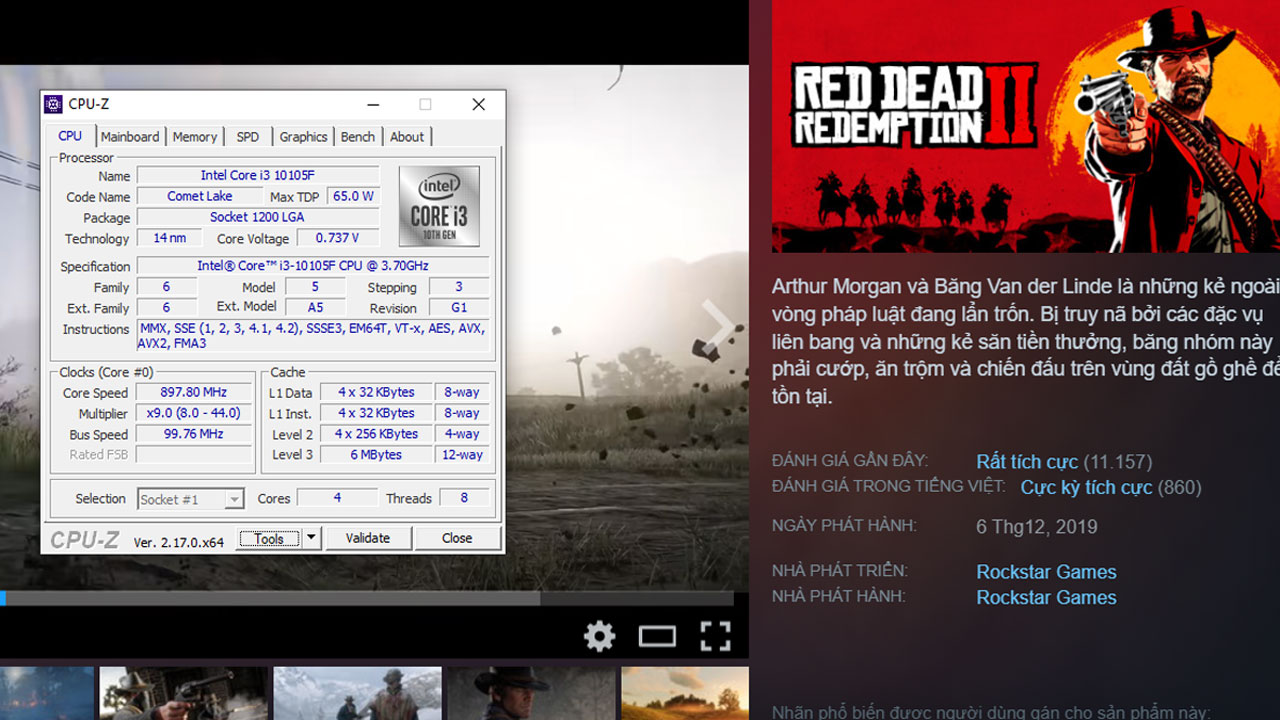The height and width of the screenshot is (720, 1280).
Task: Click the Intel Core i3 logo
Action: coord(439,206)
